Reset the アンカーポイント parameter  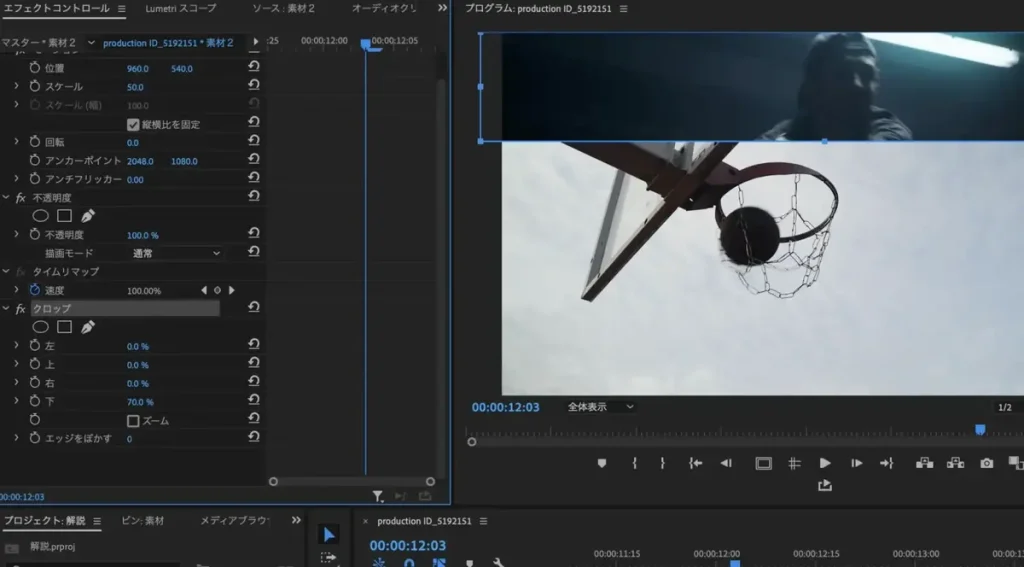[x=254, y=159]
